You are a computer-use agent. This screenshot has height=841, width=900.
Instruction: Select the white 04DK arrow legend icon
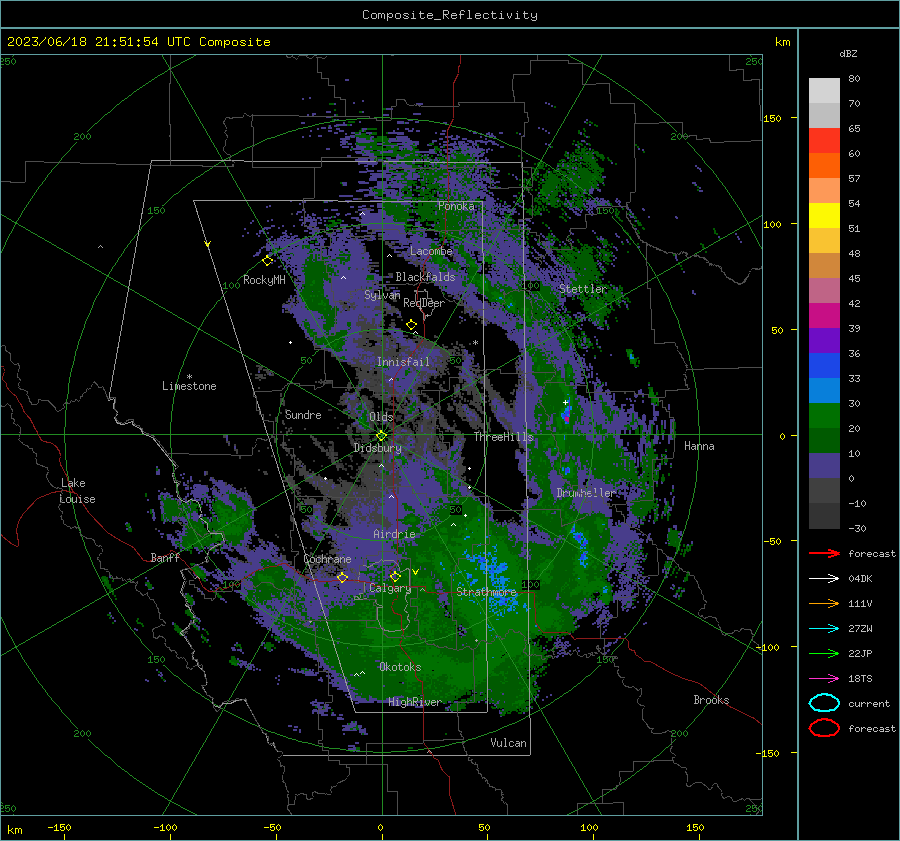[824, 578]
